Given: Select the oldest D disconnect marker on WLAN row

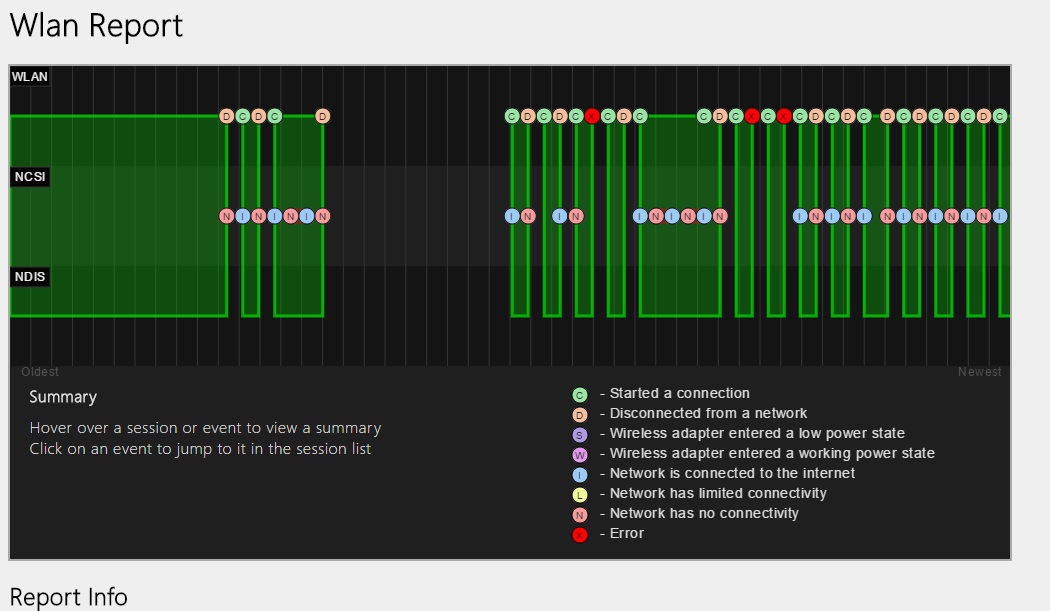Looking at the screenshot, I should tap(226, 117).
